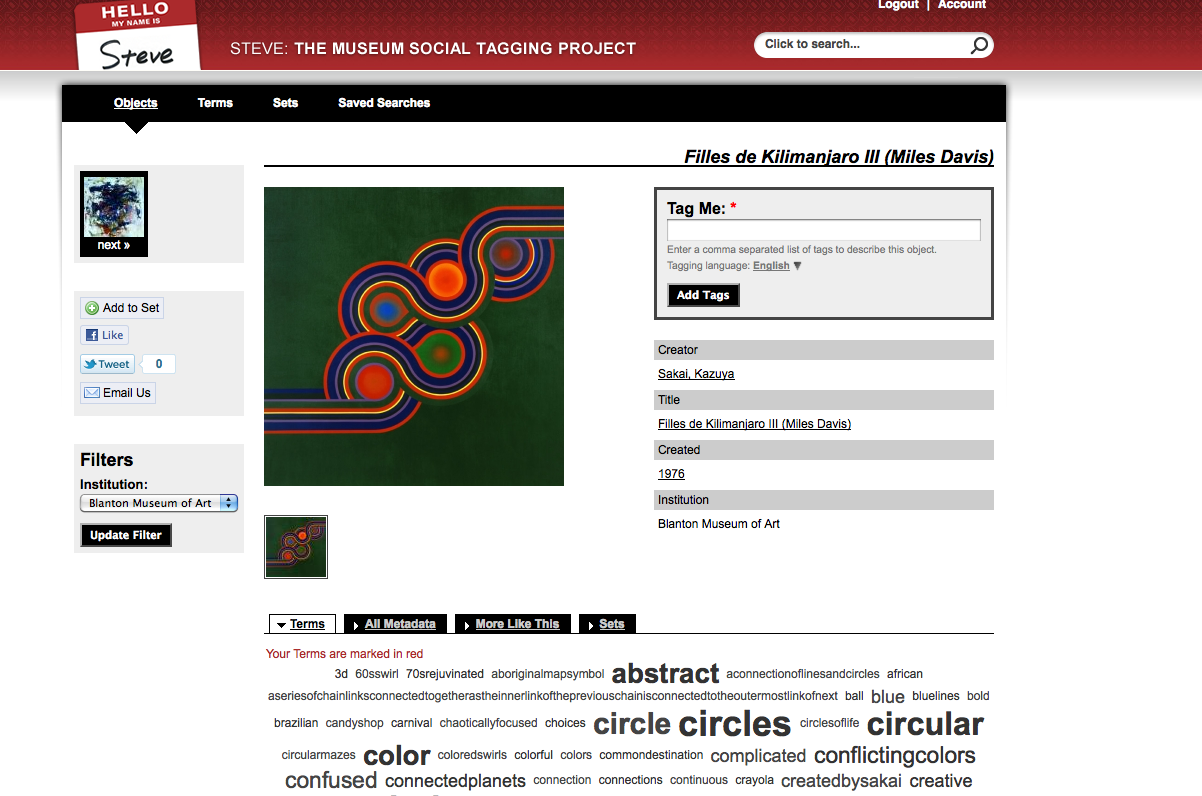Open the Tagging language English dropdown

pyautogui.click(x=778, y=266)
